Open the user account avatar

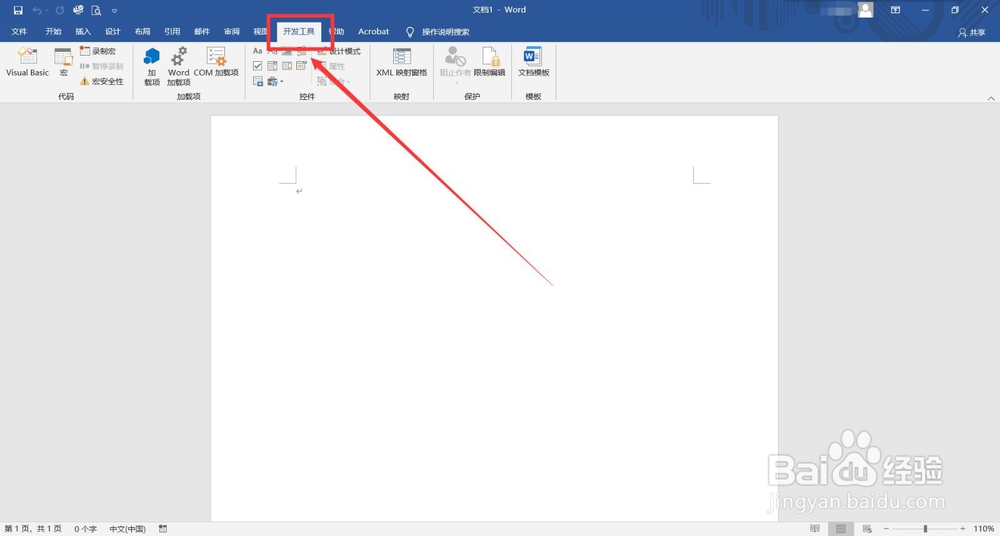click(865, 10)
